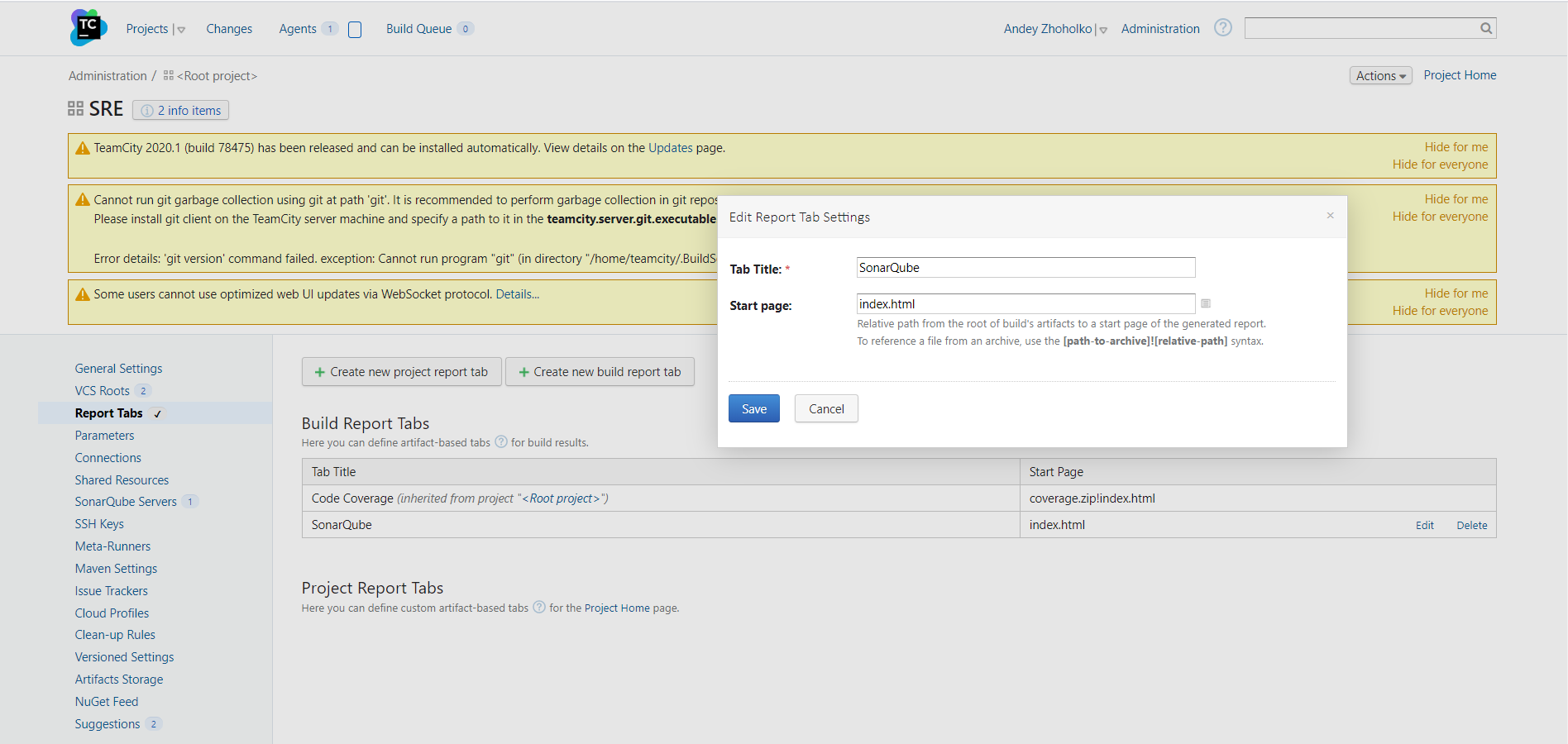Click the TeamCity logo icon
Image resolution: width=1568 pixels, height=744 pixels.
[88, 28]
